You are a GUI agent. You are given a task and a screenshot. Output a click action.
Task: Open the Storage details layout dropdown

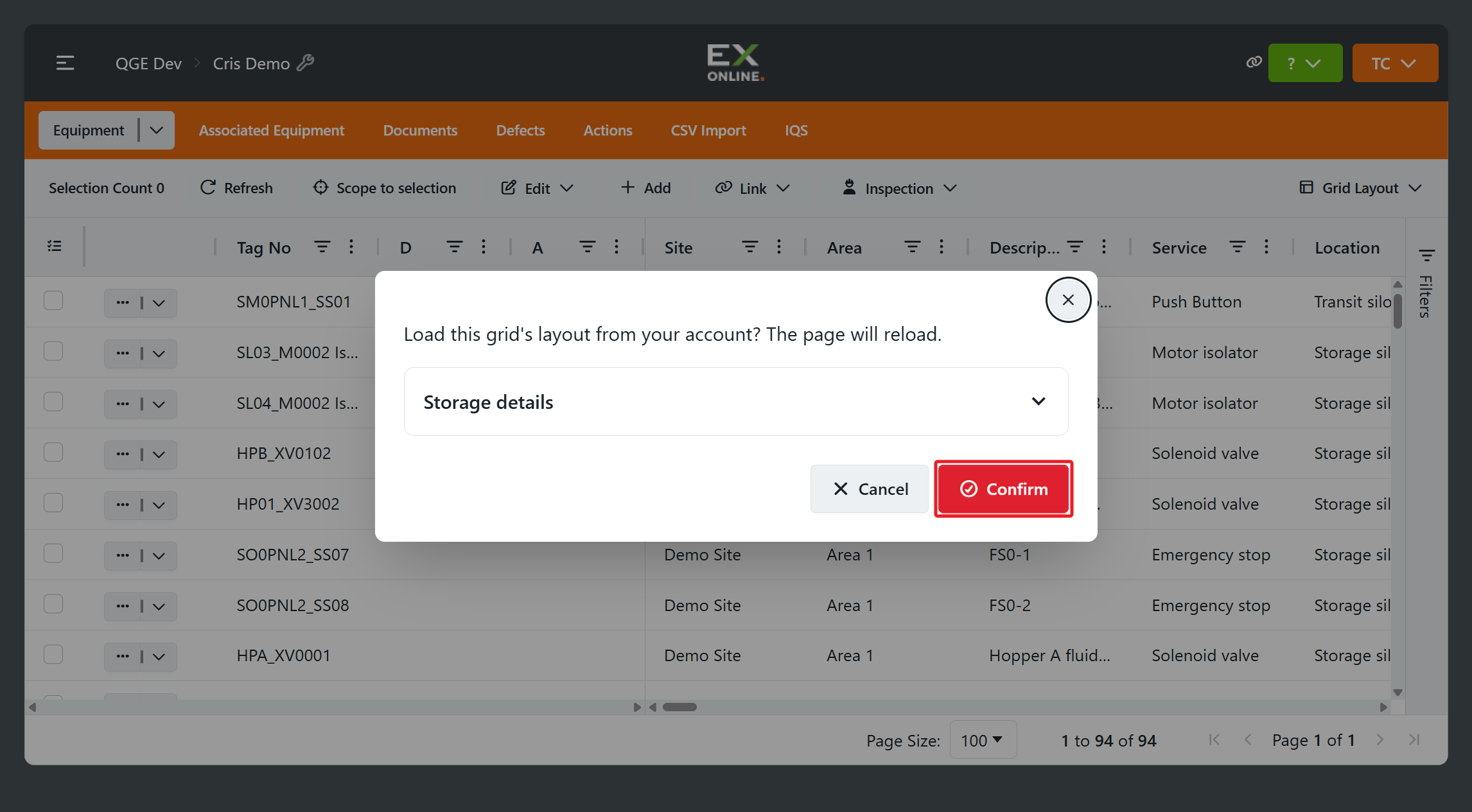(x=735, y=401)
